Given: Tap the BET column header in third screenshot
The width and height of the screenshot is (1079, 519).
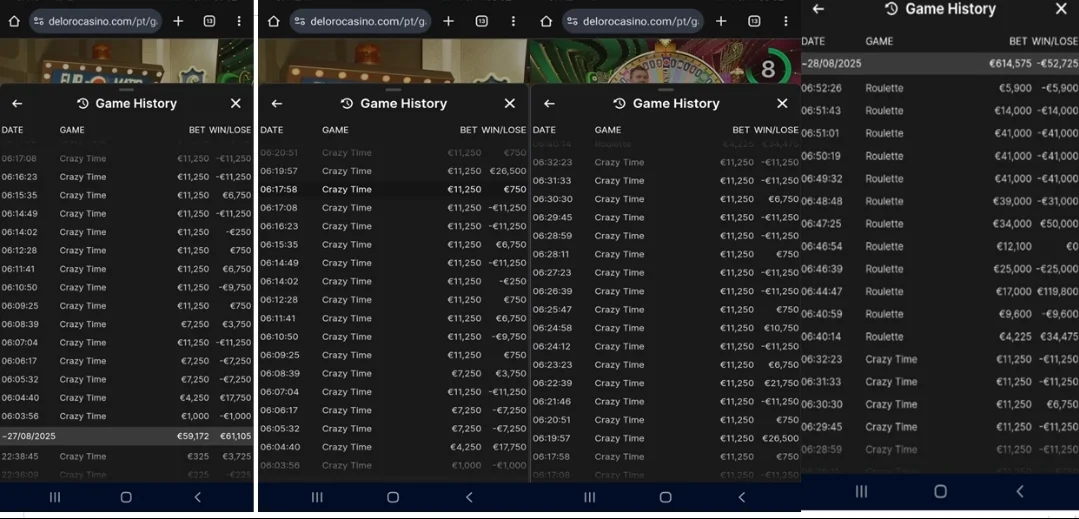Looking at the screenshot, I should 741,129.
